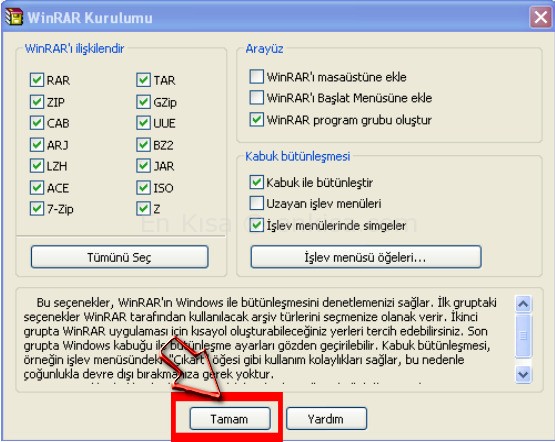The width and height of the screenshot is (555, 442).
Task: Click the 'Arayüz' group label
Action: pos(264,48)
